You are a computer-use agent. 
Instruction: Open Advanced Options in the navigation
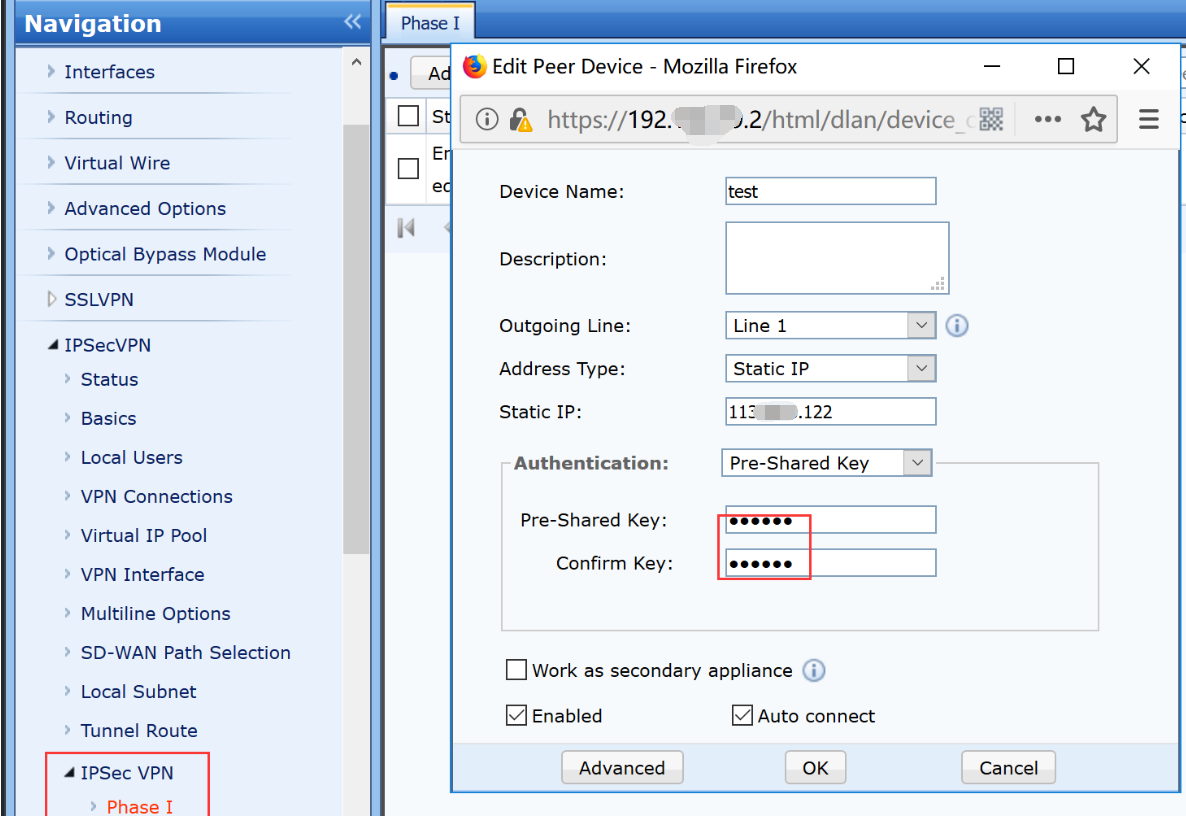145,209
